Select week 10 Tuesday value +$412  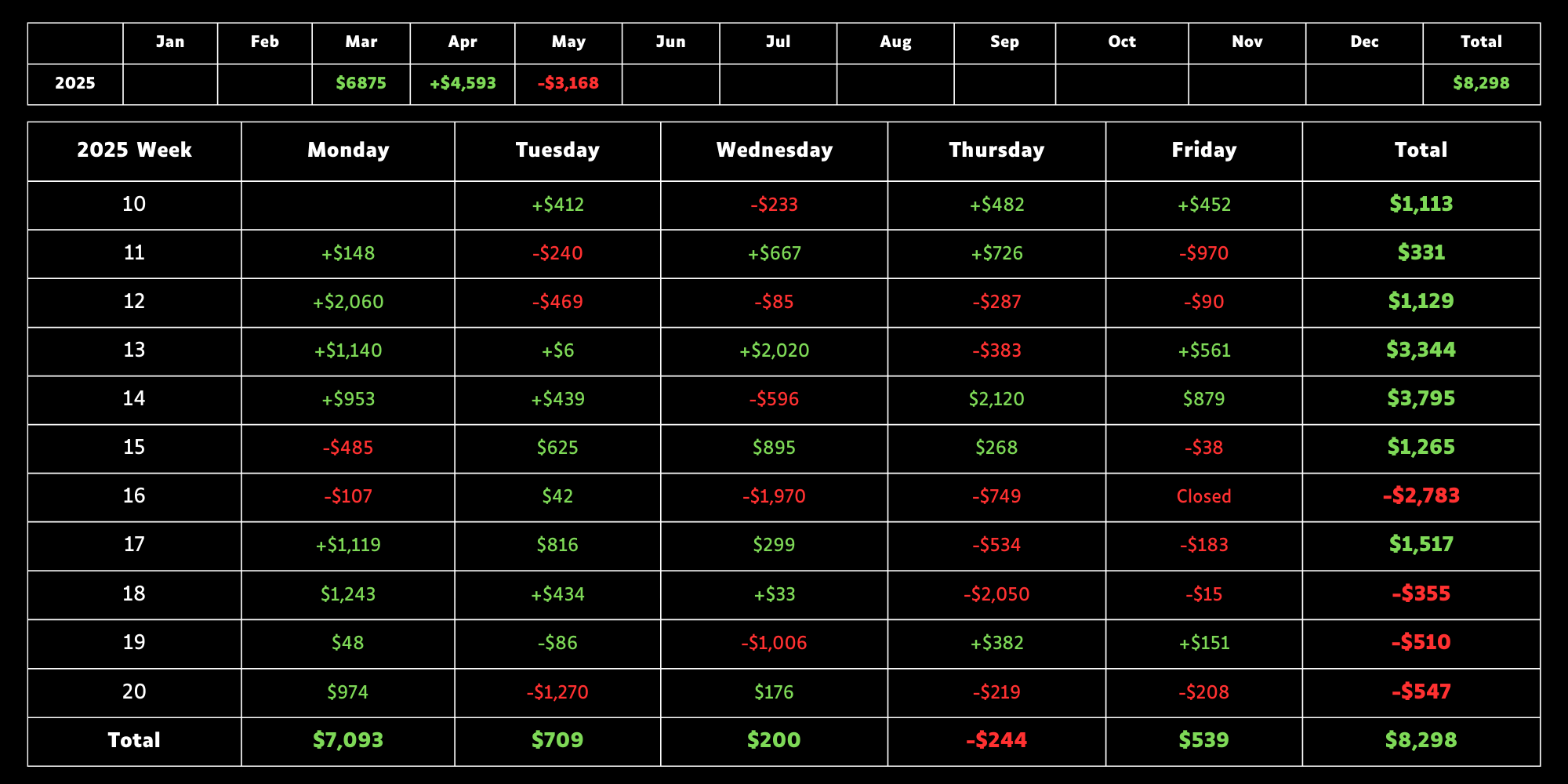coord(557,205)
